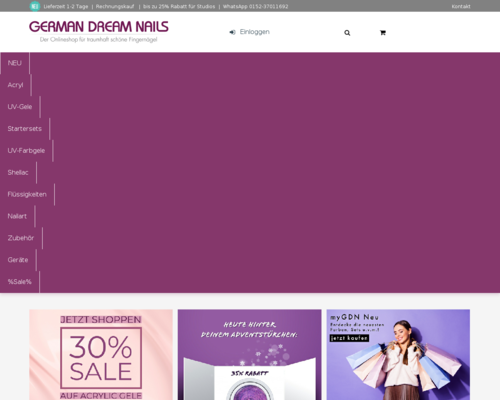Open the Acryl menu category
This screenshot has width=500, height=400.
pyautogui.click(x=16, y=85)
